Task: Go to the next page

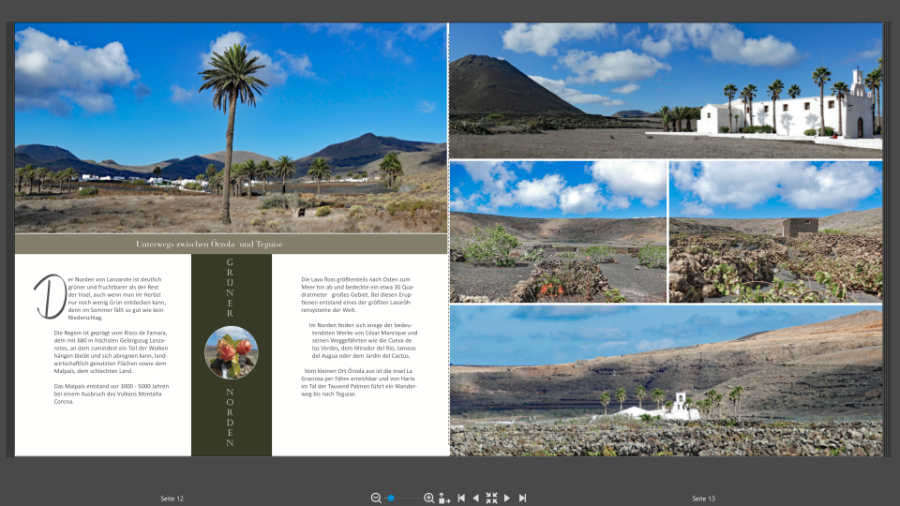Action: [507, 498]
